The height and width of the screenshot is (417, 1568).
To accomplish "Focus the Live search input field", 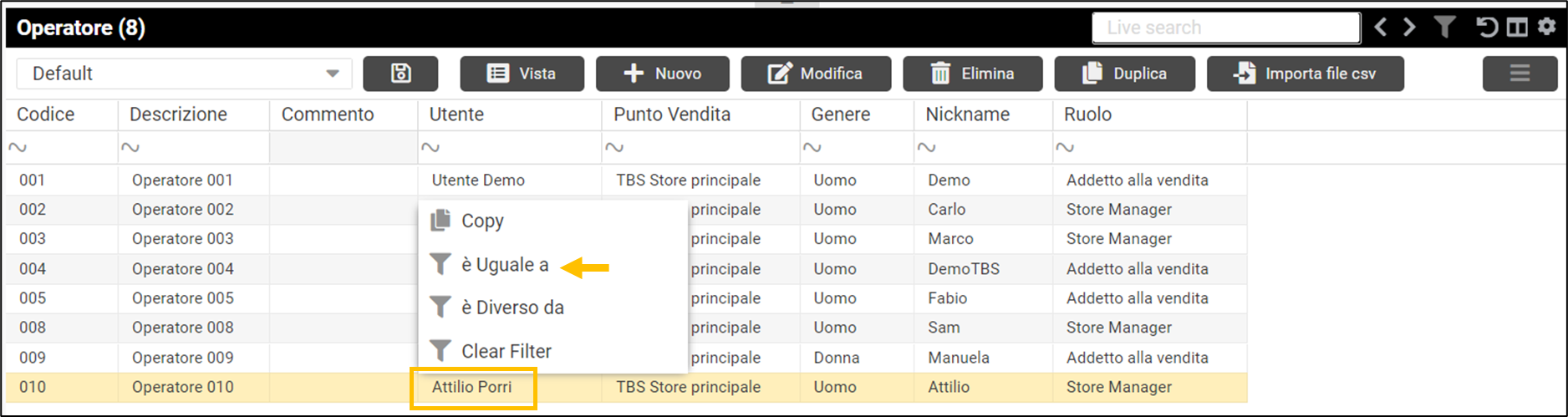I will tap(1225, 28).
